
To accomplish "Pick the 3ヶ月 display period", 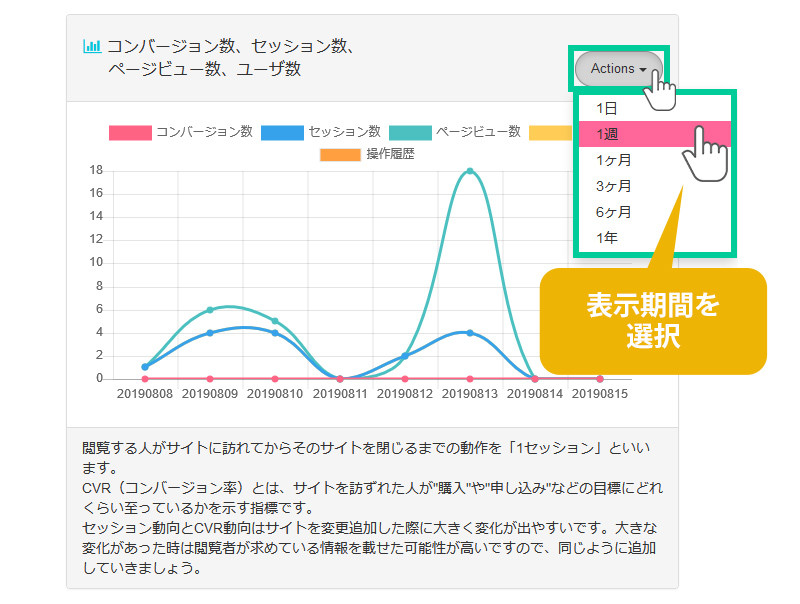I will click(x=613, y=186).
